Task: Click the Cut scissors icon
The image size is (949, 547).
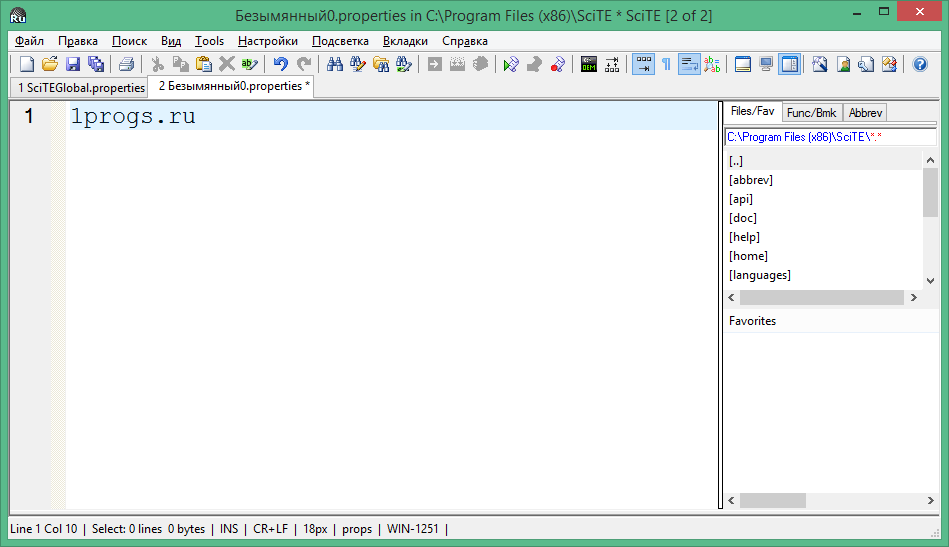Action: (x=157, y=64)
